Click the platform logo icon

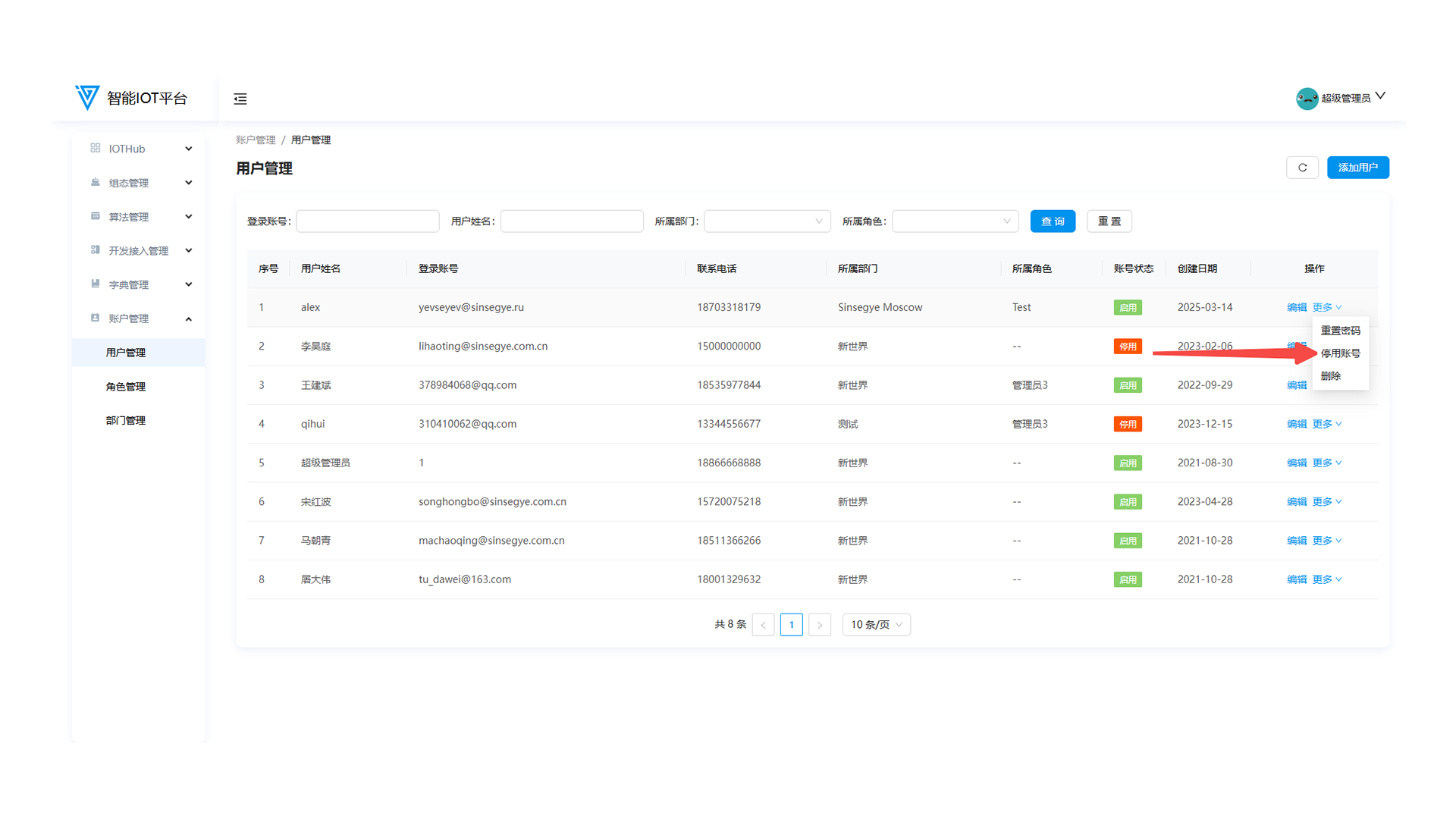pos(87,98)
